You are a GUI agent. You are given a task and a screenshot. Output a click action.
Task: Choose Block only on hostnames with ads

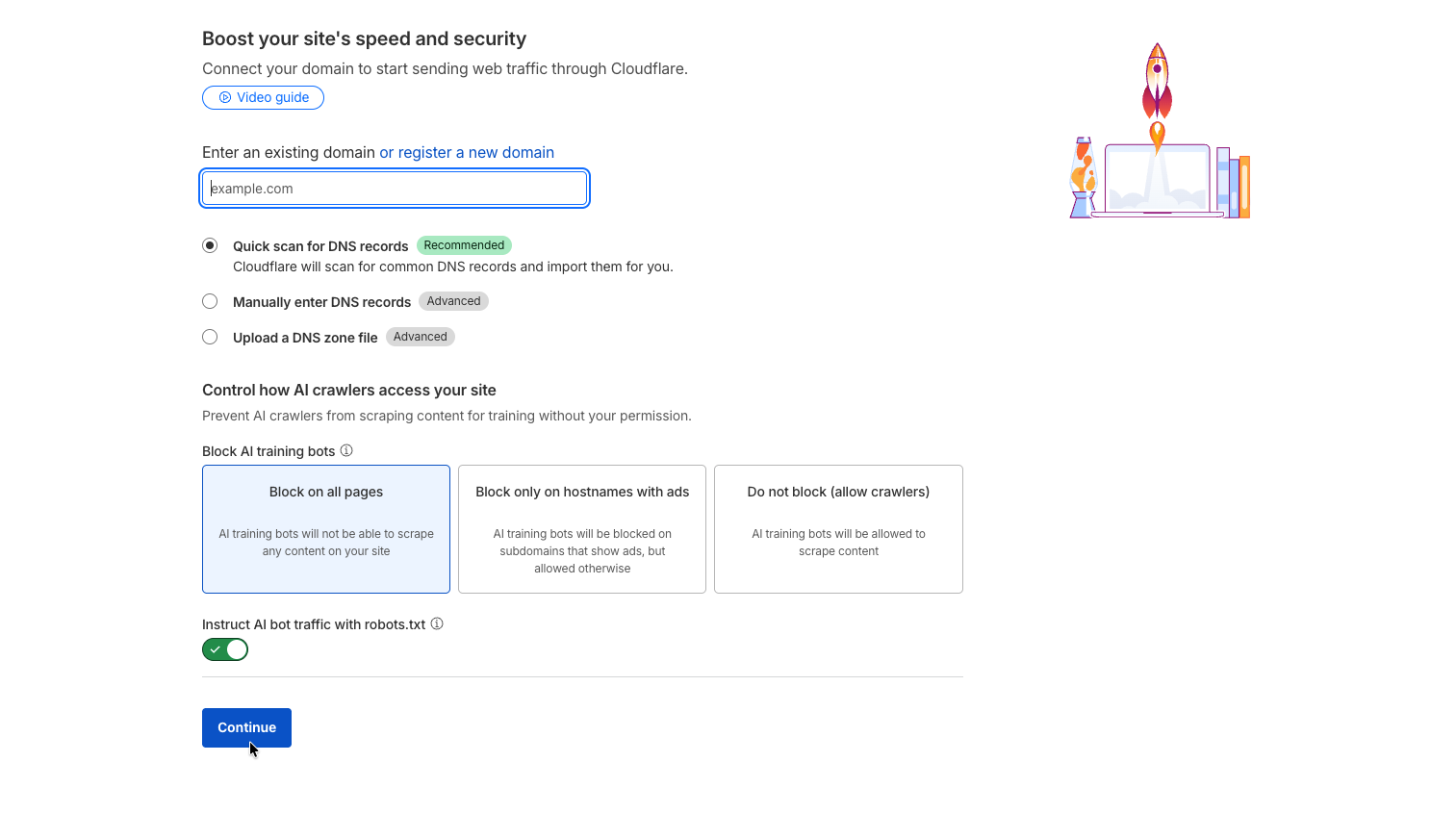click(x=581, y=529)
